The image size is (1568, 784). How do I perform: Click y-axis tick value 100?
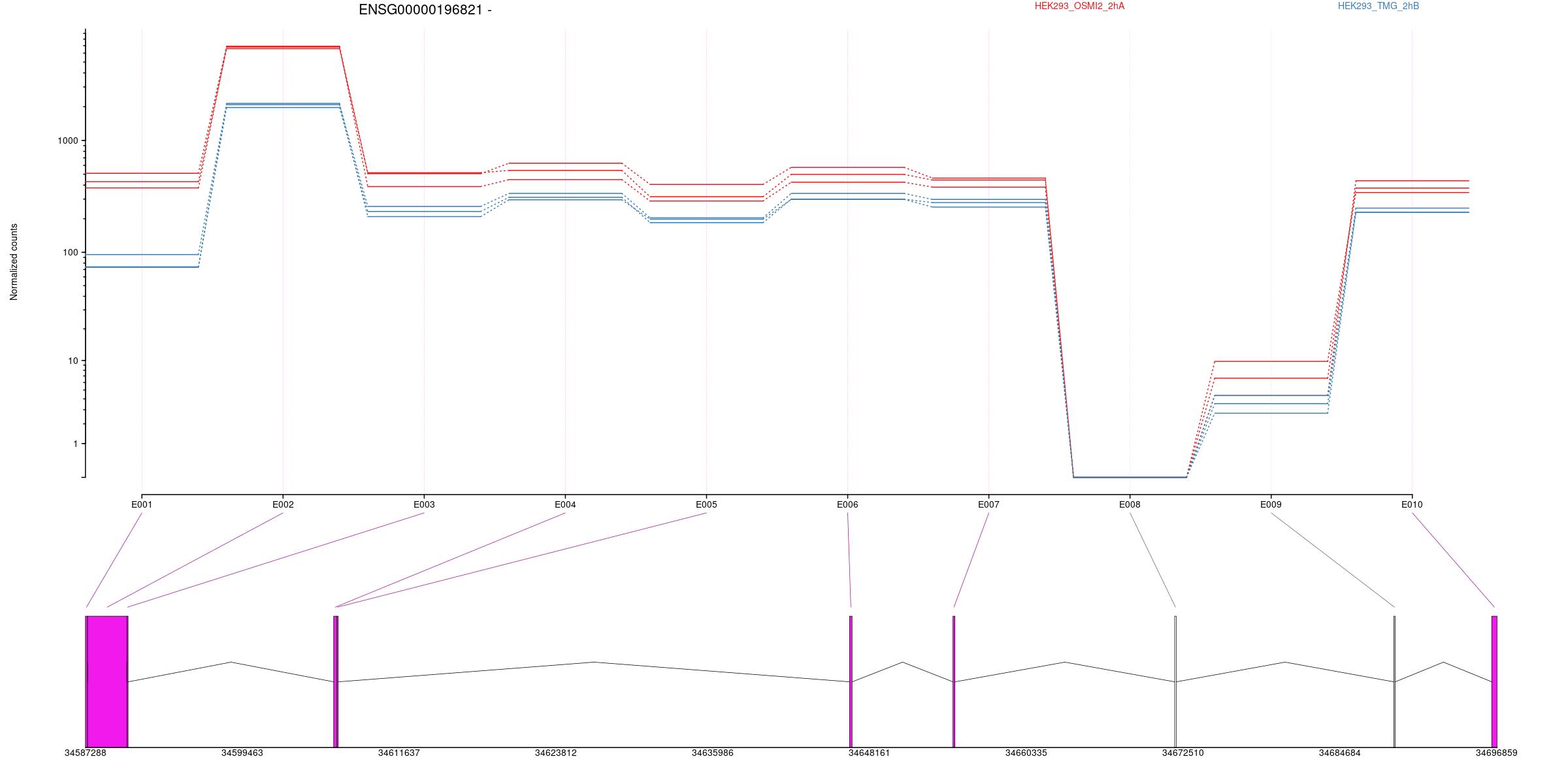click(x=70, y=253)
